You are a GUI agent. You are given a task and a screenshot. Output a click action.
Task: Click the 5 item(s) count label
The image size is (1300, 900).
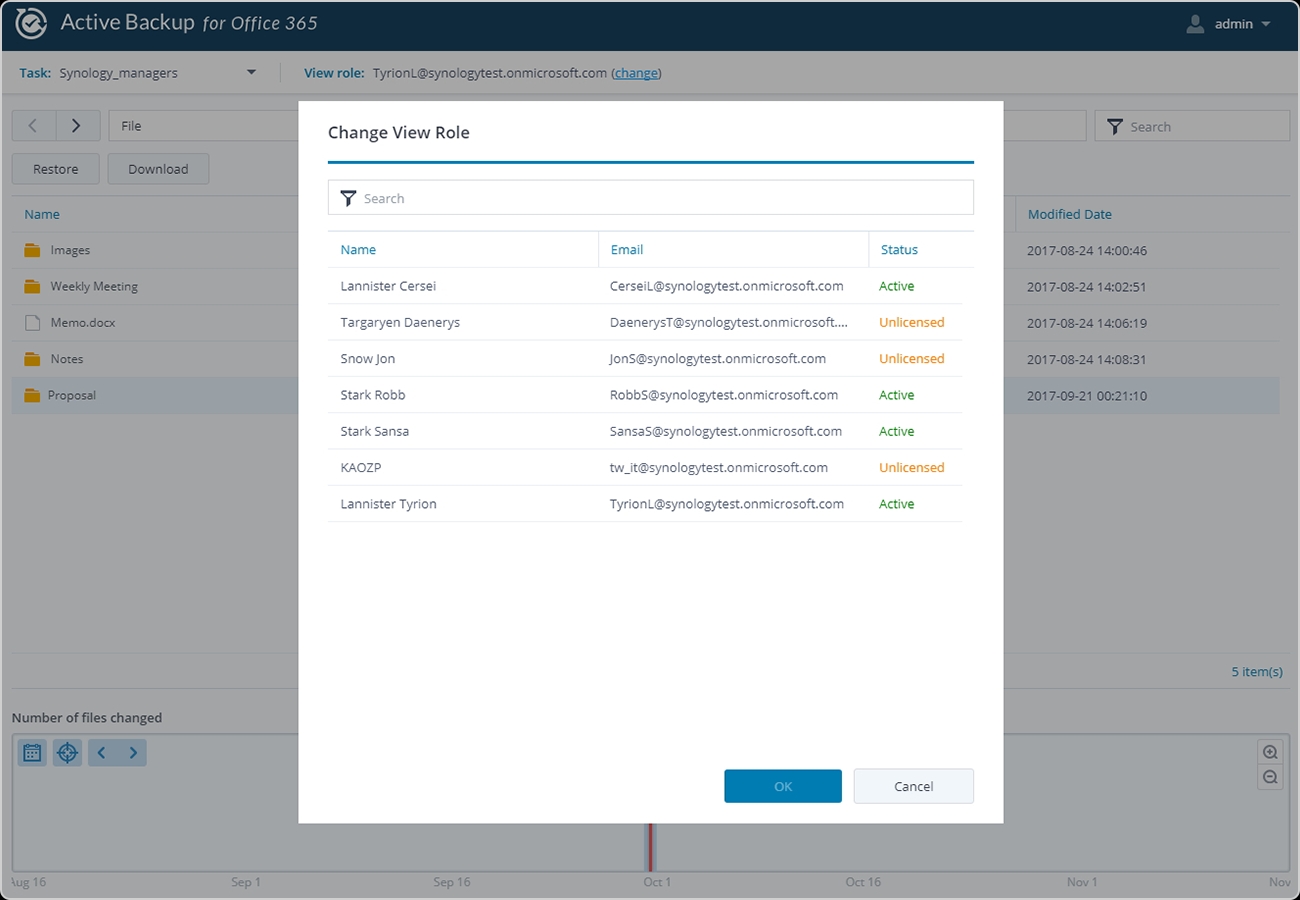coord(1257,672)
